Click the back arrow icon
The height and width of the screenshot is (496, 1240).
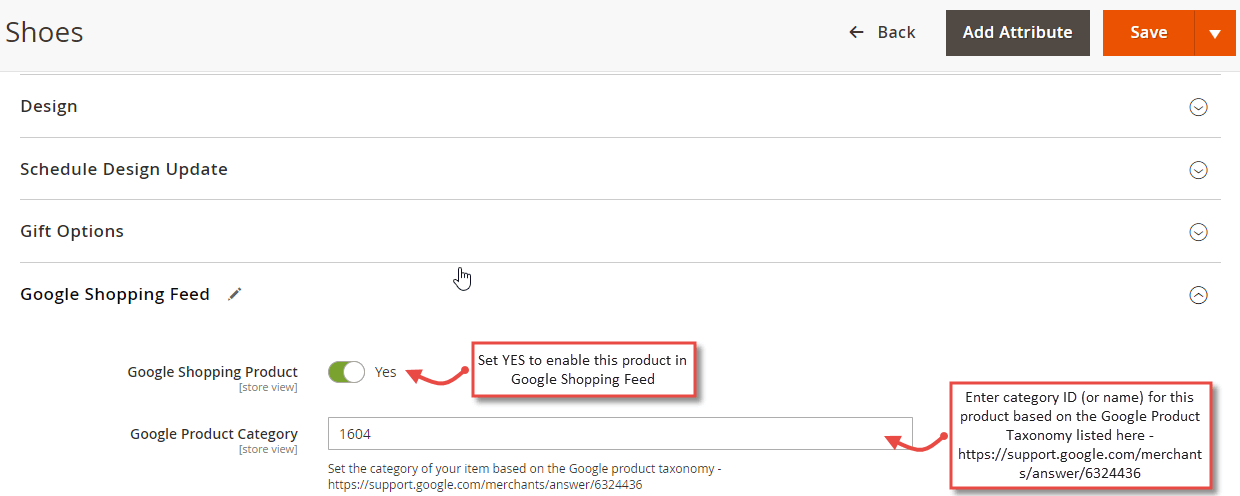pos(856,32)
